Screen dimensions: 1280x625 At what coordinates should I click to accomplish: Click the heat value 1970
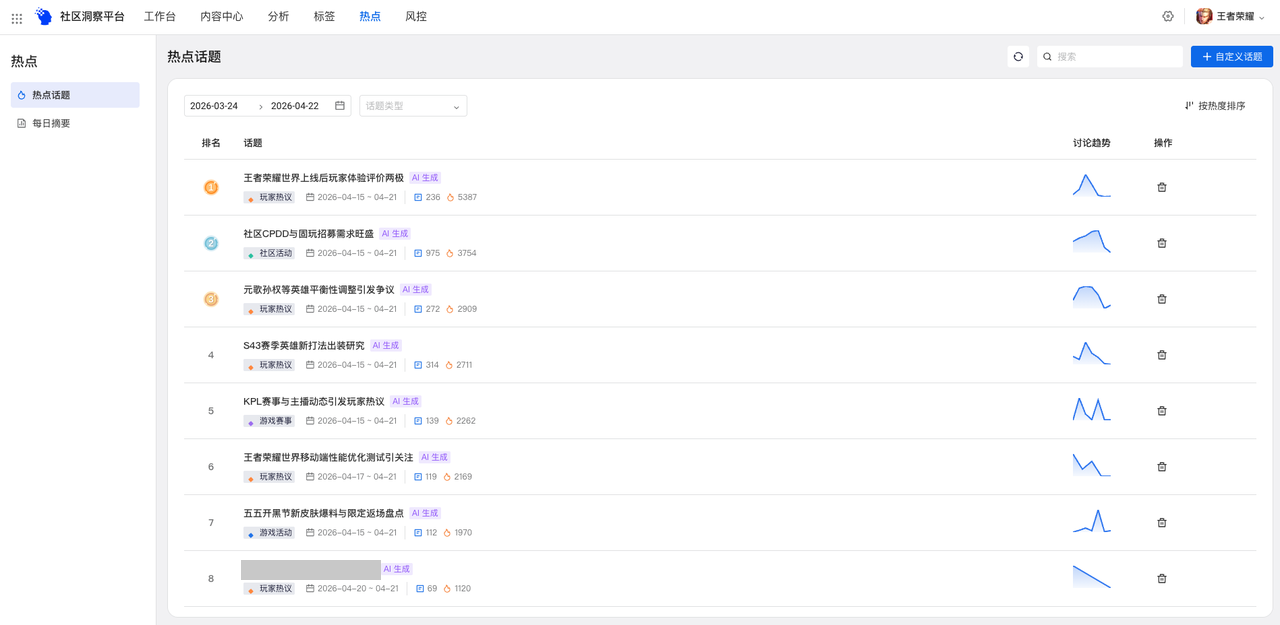click(x=463, y=533)
